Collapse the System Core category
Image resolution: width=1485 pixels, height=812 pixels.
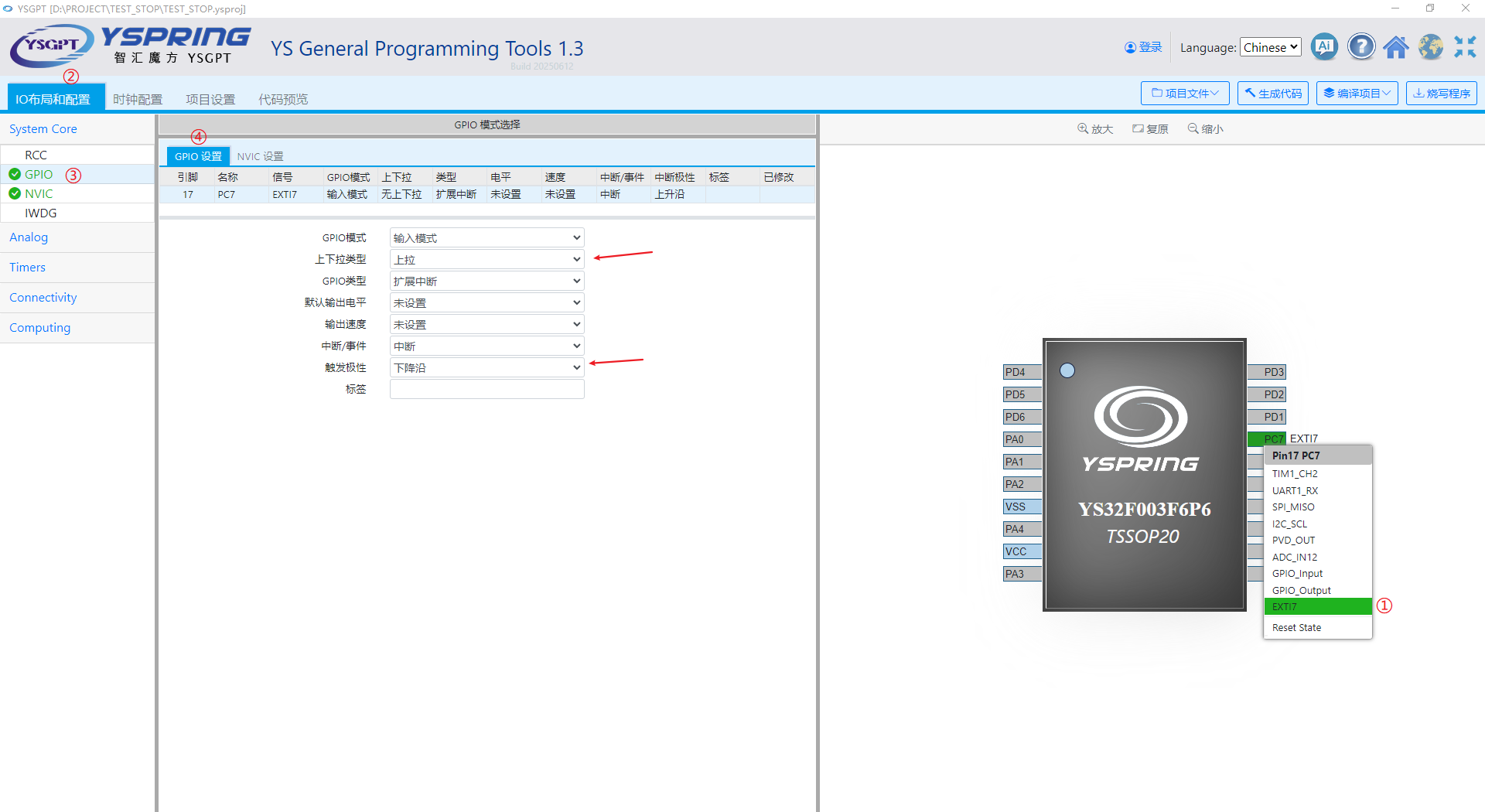77,129
